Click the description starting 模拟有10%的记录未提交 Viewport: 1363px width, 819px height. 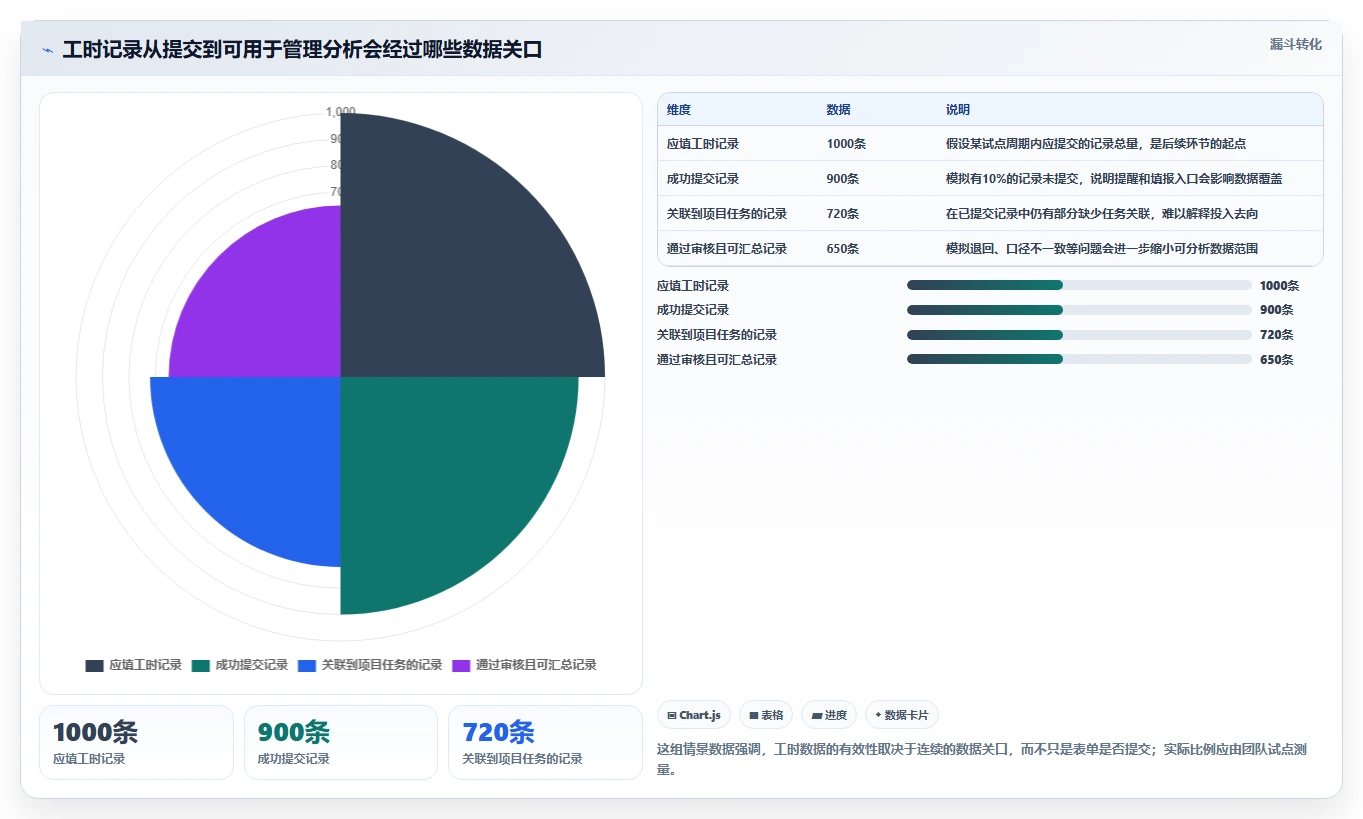(x=1114, y=179)
